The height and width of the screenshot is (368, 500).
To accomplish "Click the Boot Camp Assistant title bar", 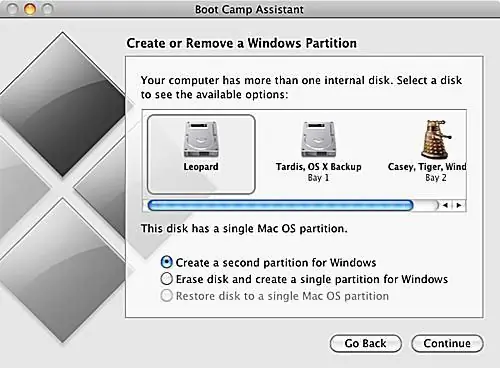I will tap(250, 9).
